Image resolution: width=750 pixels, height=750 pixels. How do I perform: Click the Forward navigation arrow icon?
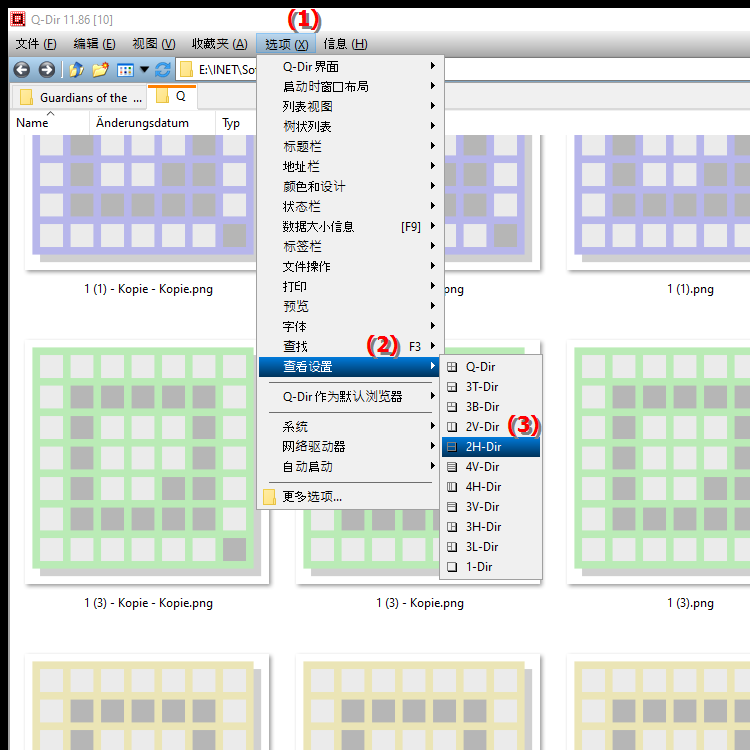pos(46,70)
